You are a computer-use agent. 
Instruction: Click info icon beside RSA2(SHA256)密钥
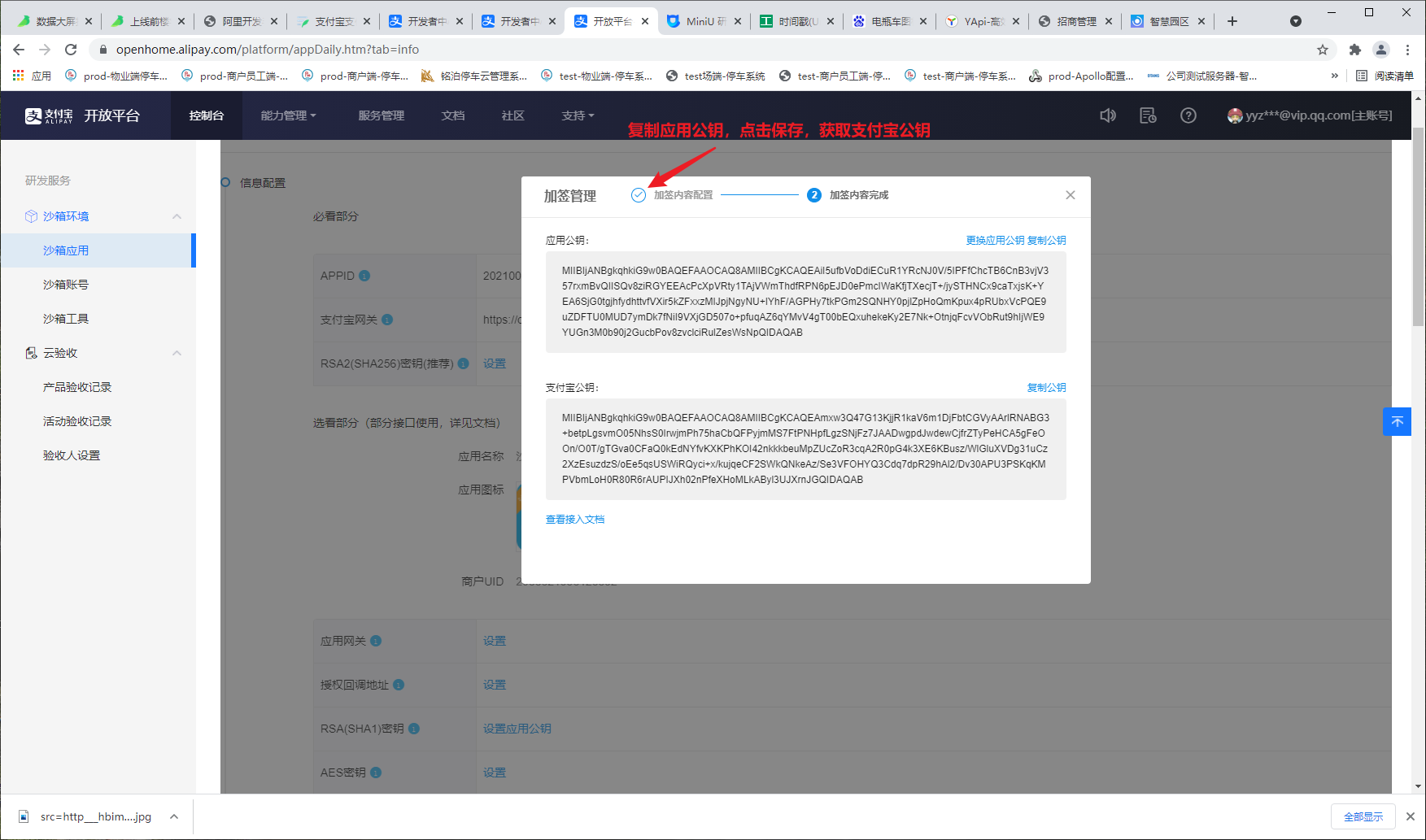463,363
